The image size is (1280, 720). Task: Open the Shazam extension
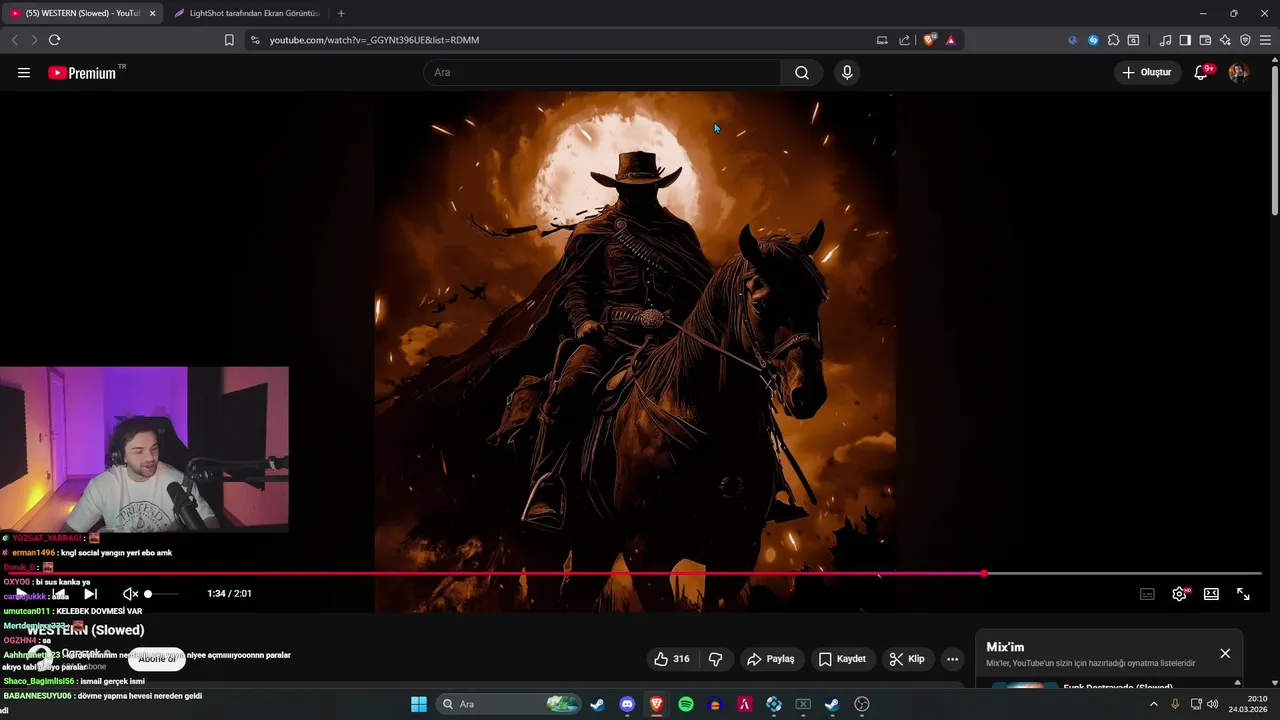1093,40
